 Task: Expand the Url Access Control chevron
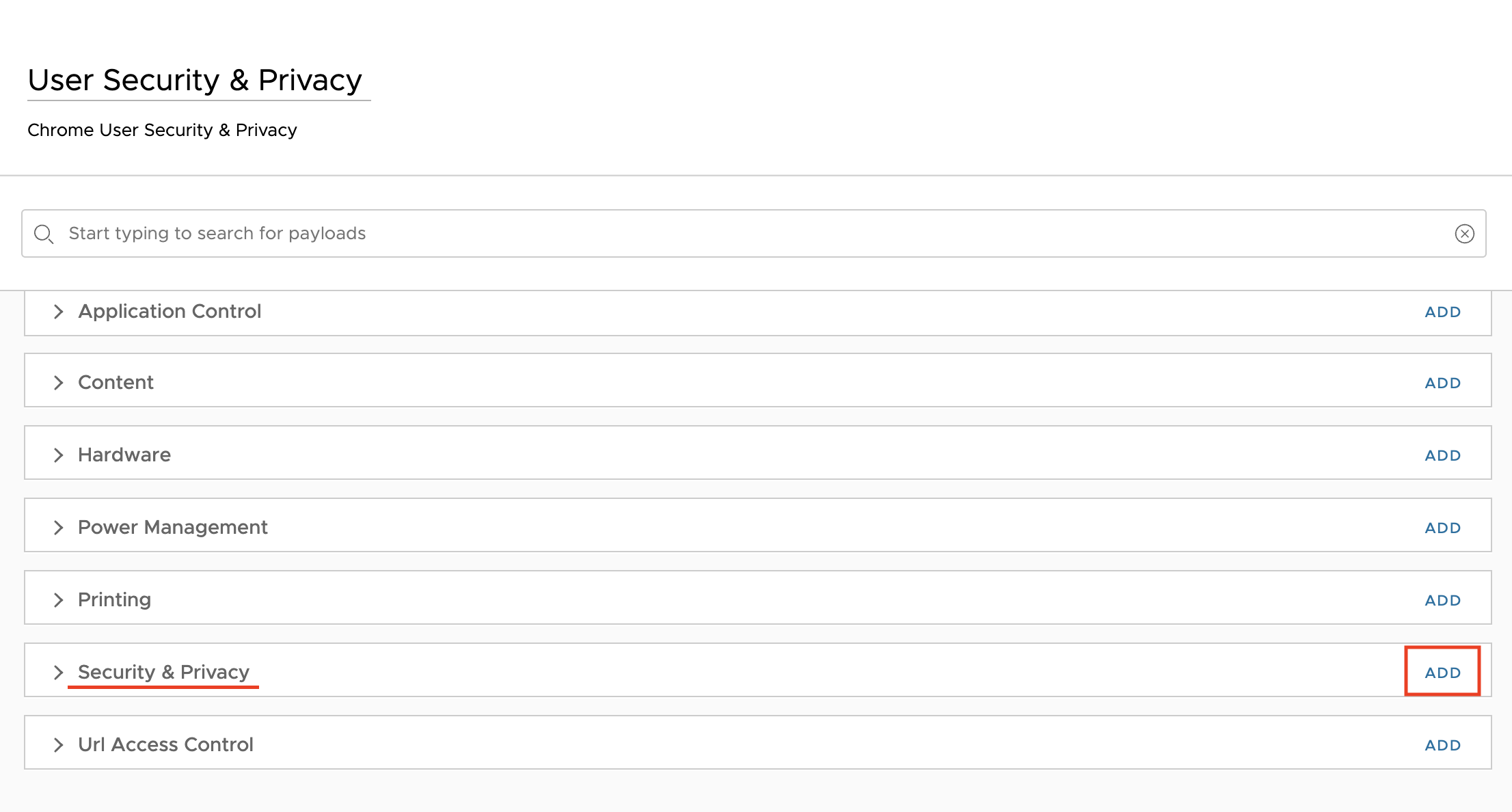tap(59, 745)
